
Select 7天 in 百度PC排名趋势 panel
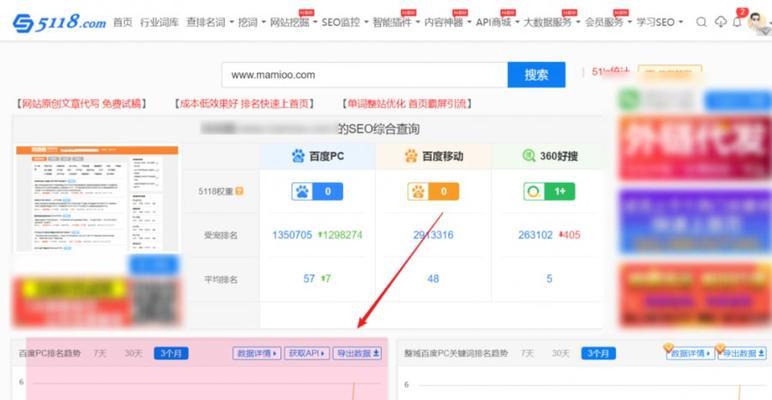pos(100,353)
